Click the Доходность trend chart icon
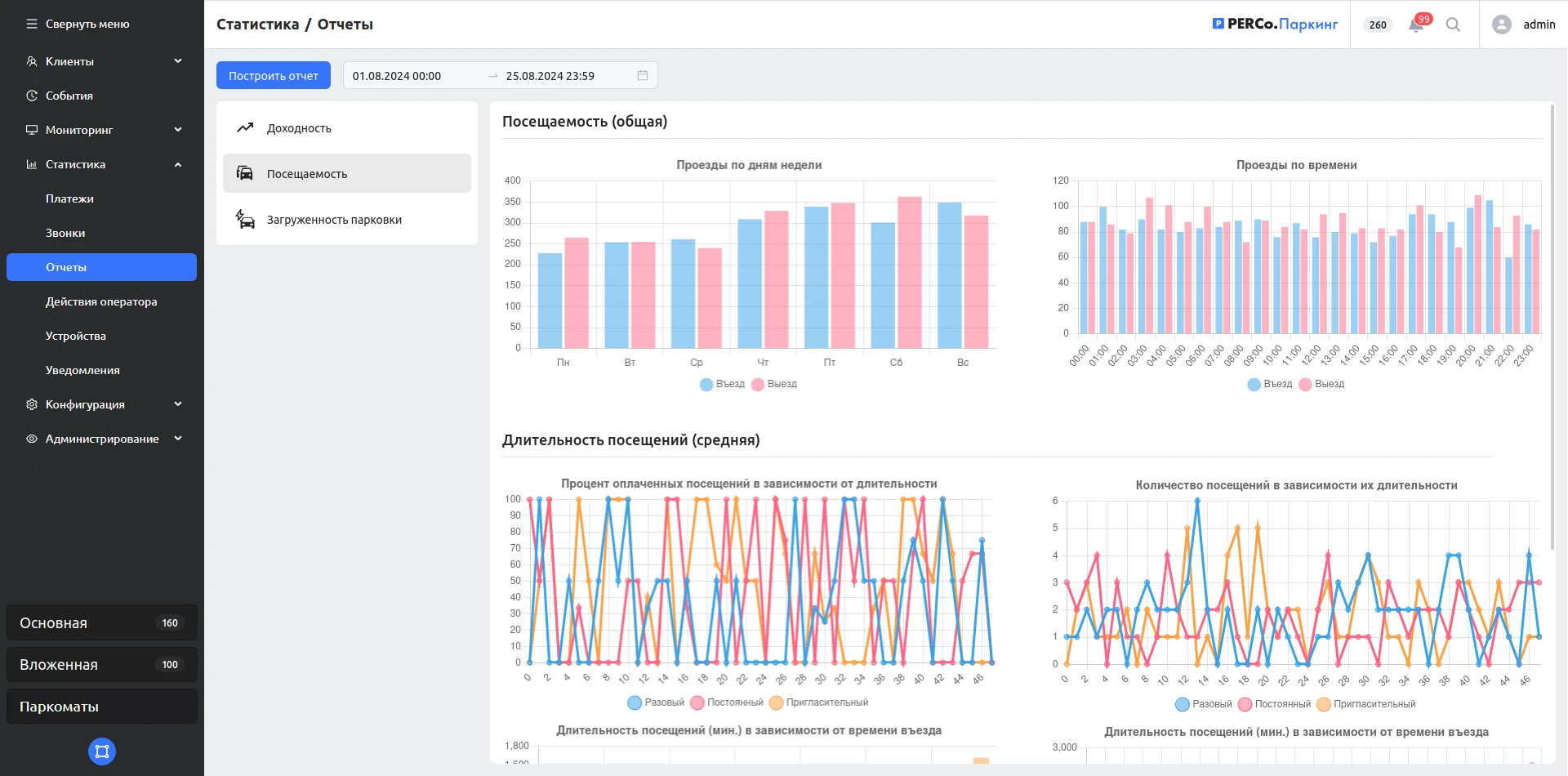1568x776 pixels. tap(245, 128)
